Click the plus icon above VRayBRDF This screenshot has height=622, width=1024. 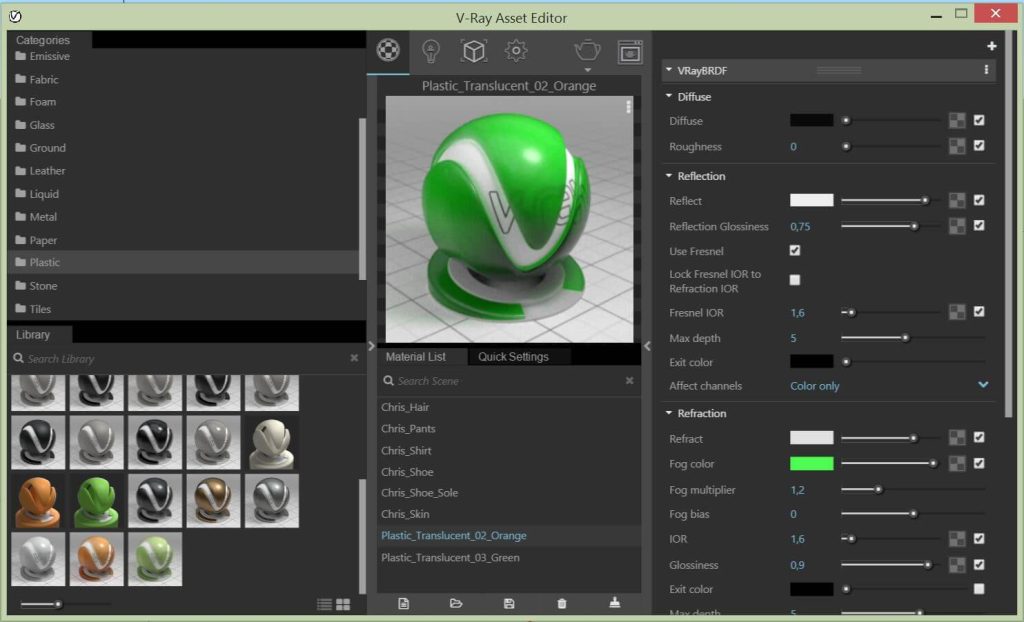tap(991, 46)
